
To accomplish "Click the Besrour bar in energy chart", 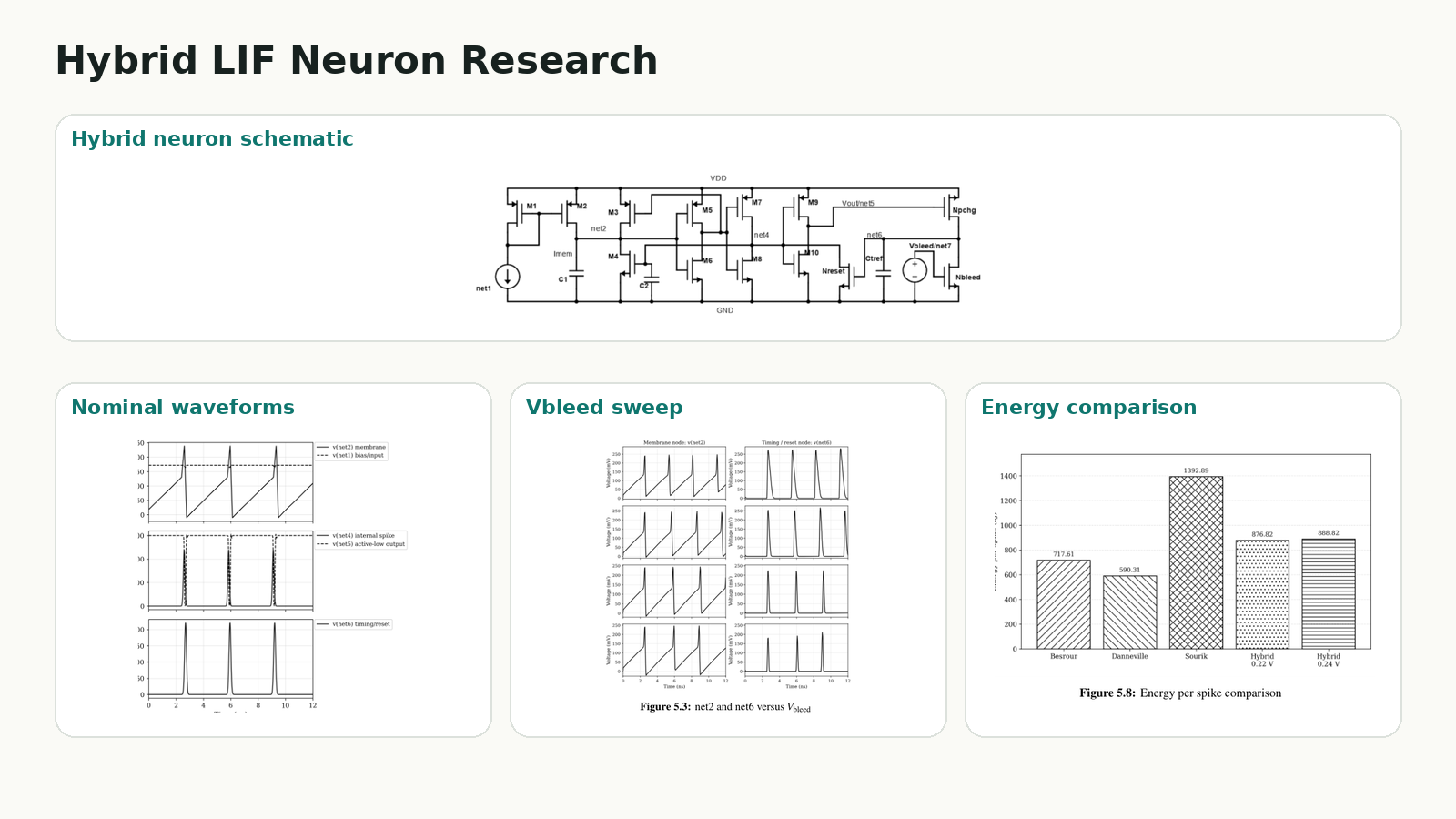I will (1063, 604).
